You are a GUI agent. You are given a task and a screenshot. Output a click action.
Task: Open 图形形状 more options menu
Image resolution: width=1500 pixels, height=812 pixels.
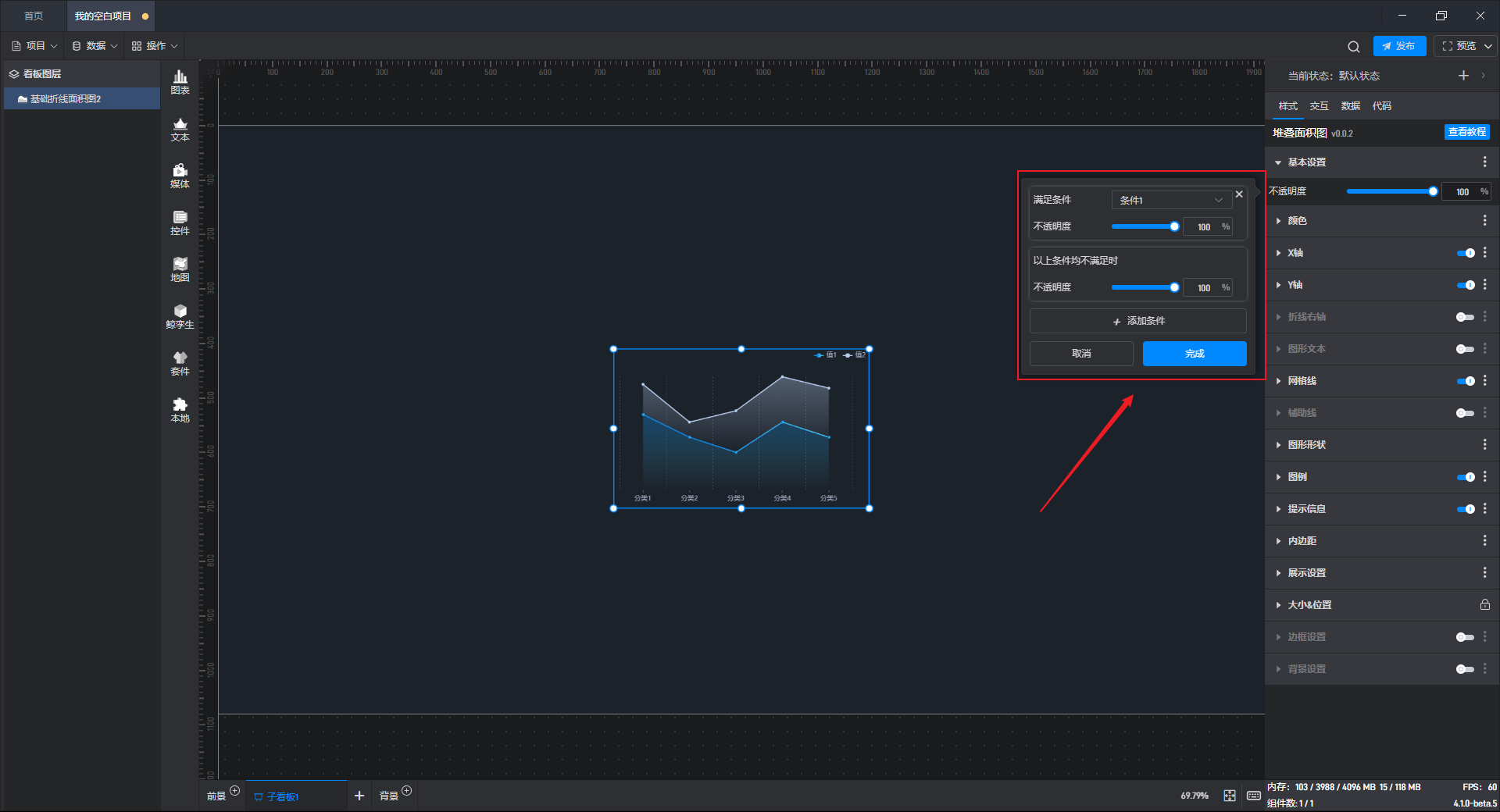tap(1485, 444)
